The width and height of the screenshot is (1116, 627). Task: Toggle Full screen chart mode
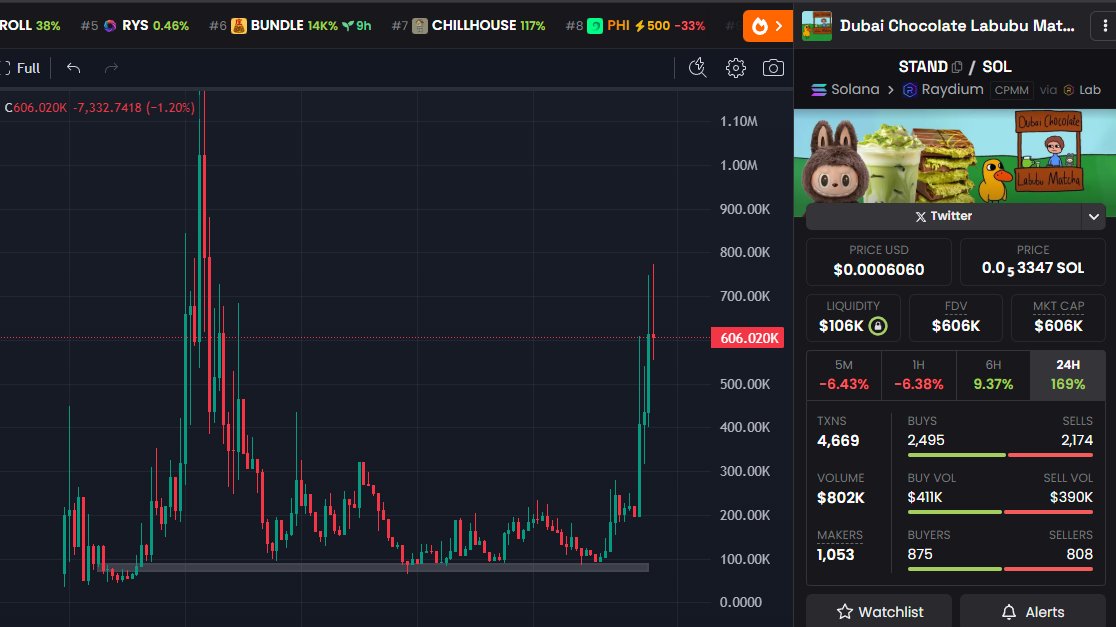point(21,68)
